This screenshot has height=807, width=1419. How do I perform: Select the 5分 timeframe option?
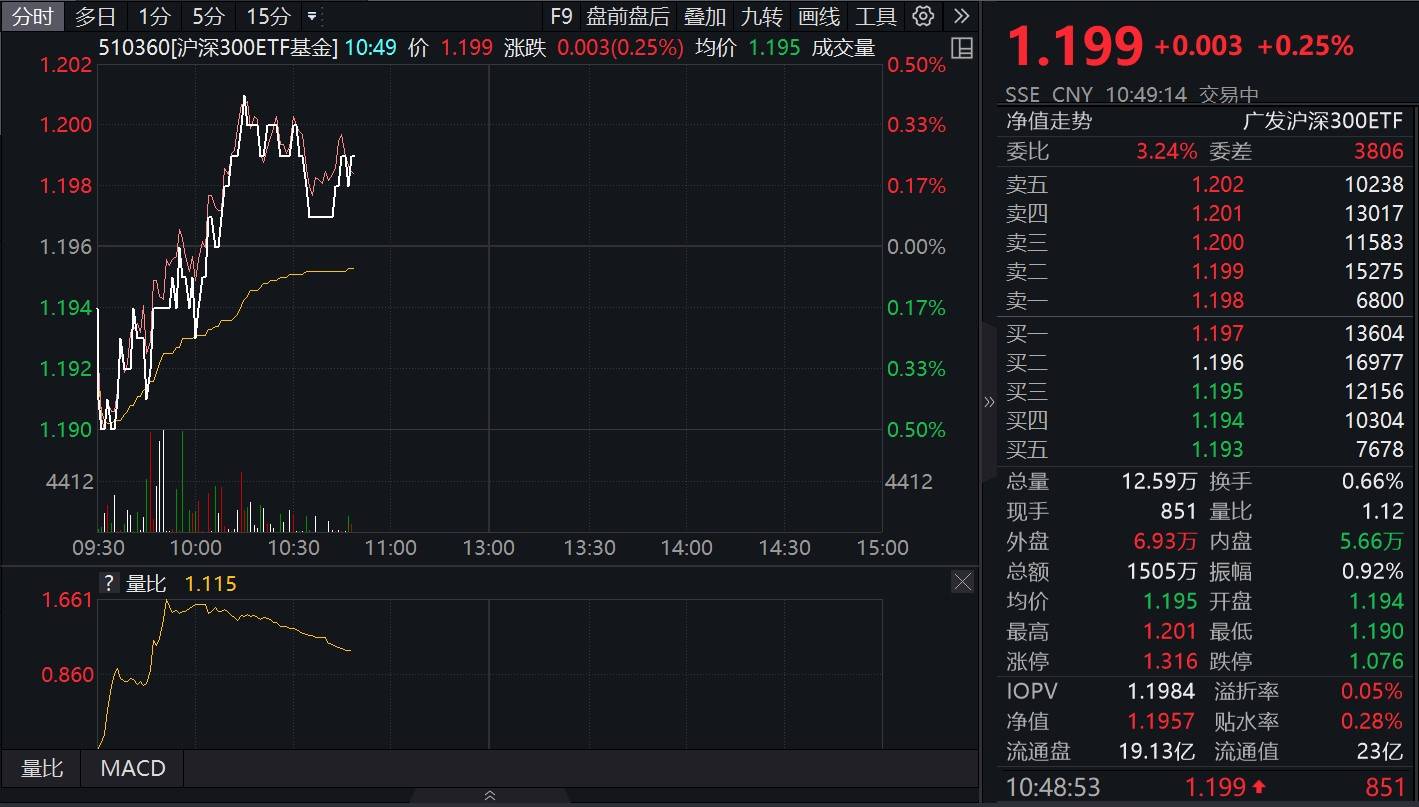[x=209, y=16]
